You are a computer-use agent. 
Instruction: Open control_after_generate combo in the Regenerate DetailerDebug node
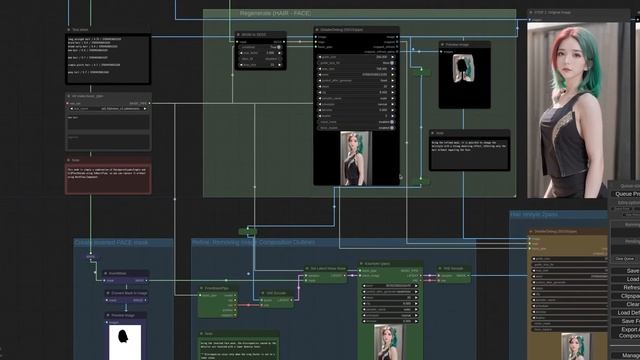[356, 81]
